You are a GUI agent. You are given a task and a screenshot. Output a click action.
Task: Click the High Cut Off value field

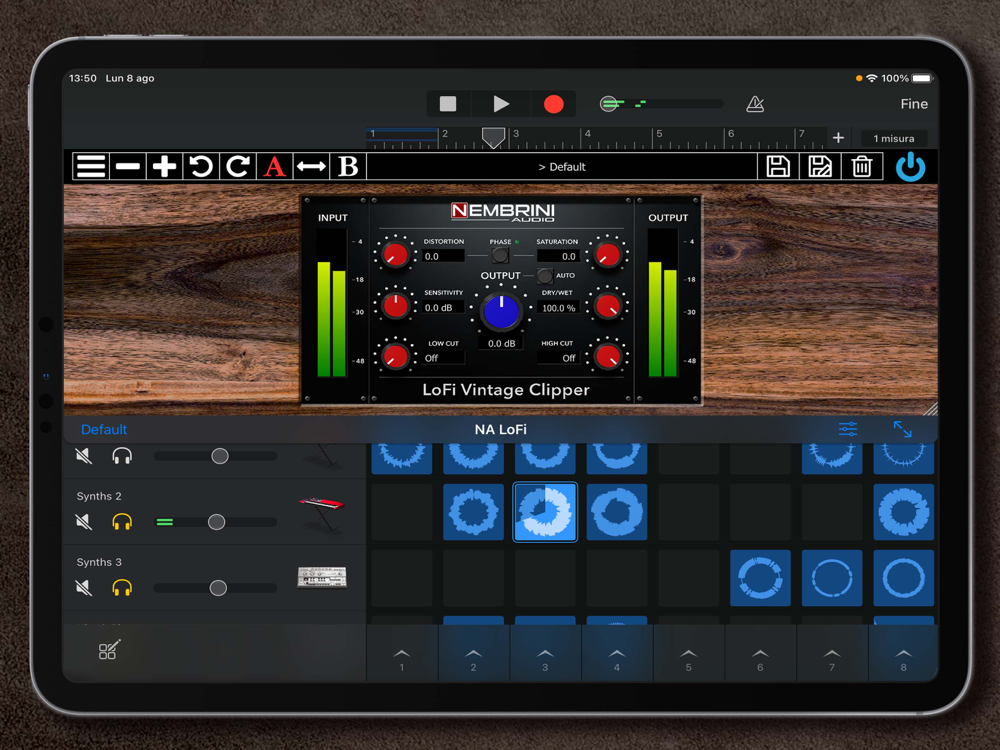point(558,358)
